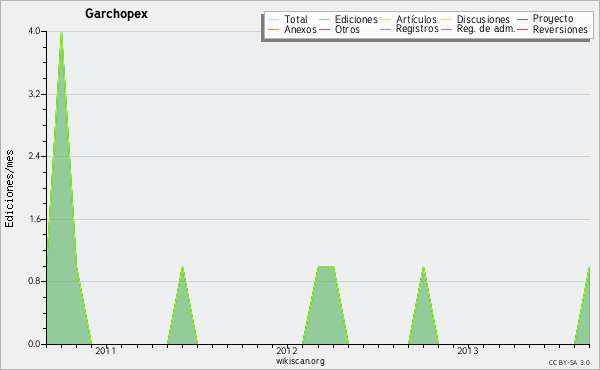Click the 2012 x-axis label
This screenshot has width=600, height=370.
coord(287,350)
